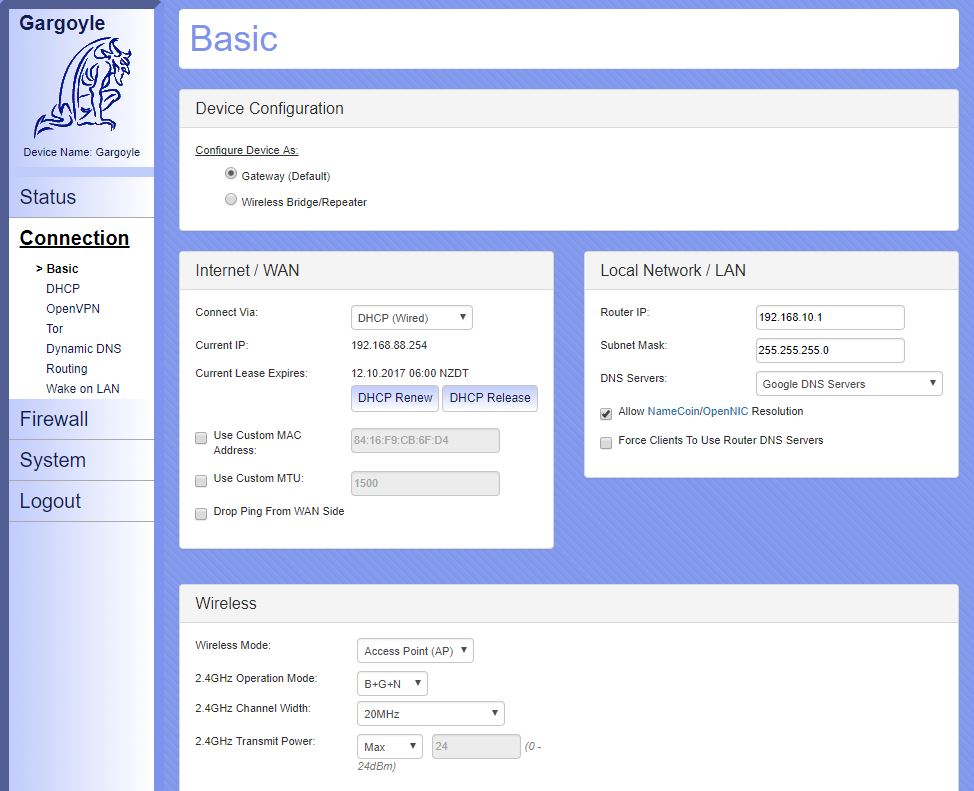Open the Wireless Mode dropdown
974x791 pixels.
[x=415, y=651]
